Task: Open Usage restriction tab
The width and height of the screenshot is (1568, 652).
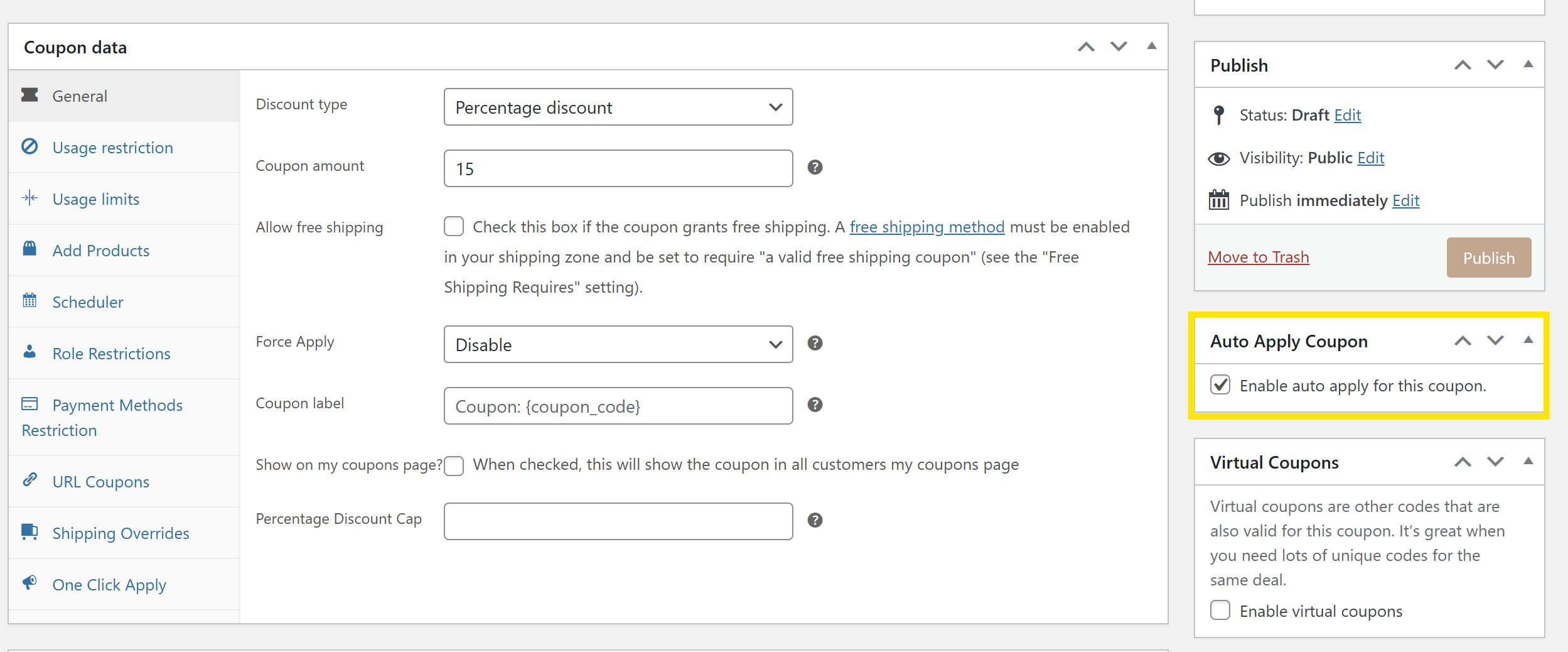Action: pos(124,147)
